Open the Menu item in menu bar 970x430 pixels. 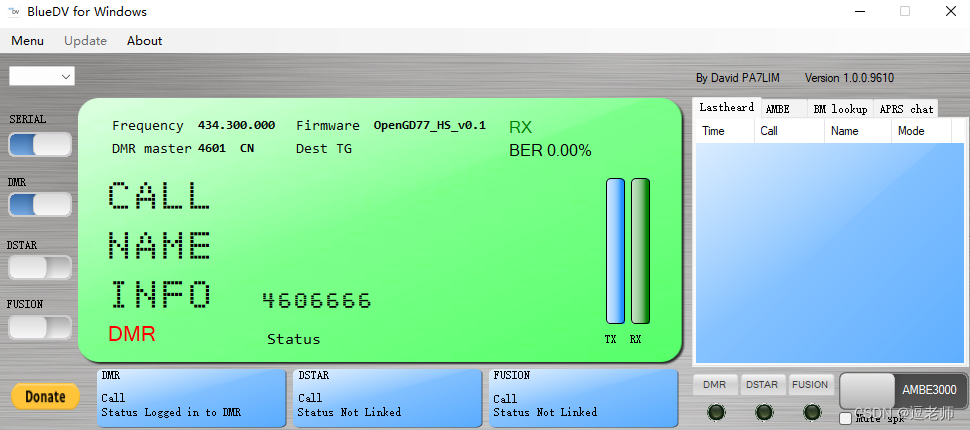pos(27,41)
